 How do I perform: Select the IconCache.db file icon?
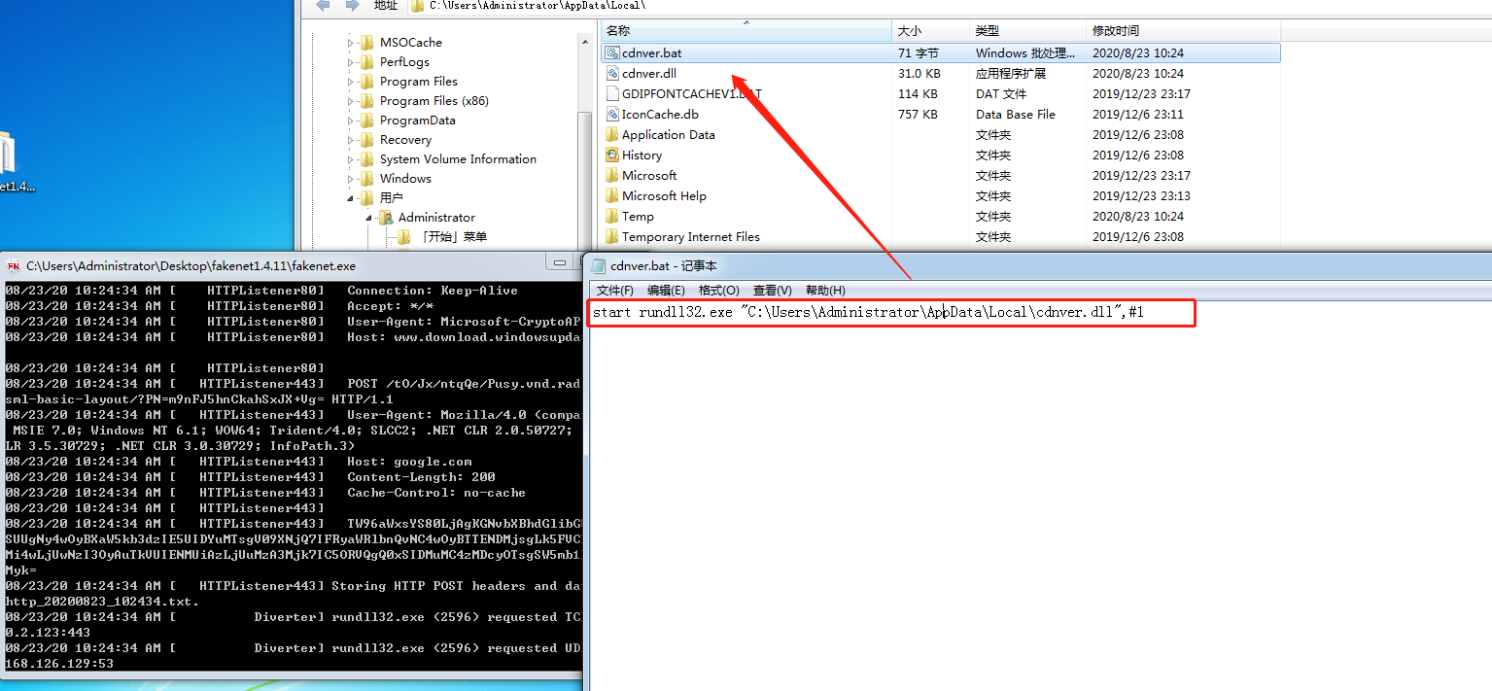pos(612,114)
